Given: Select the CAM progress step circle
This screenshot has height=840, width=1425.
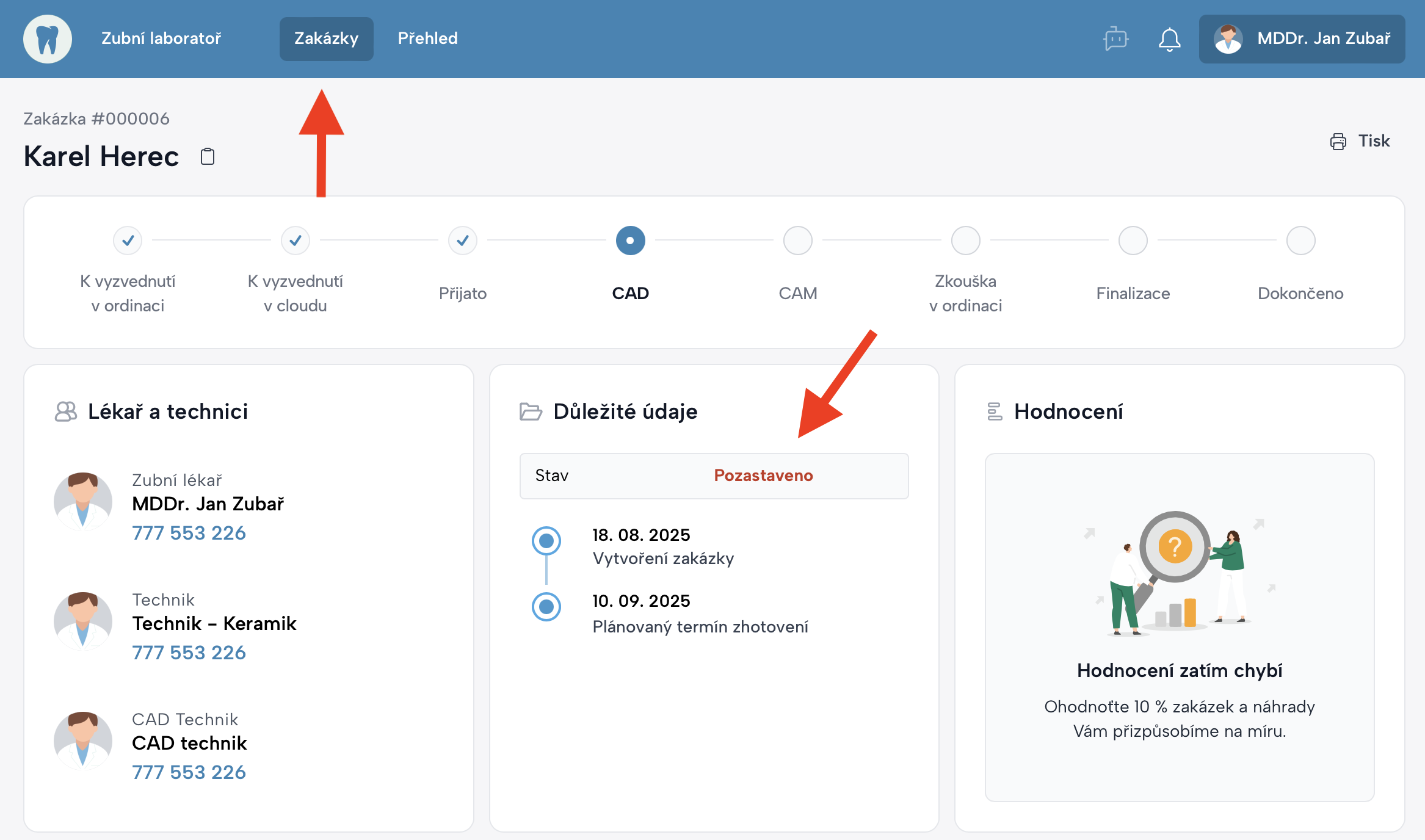Looking at the screenshot, I should (797, 241).
